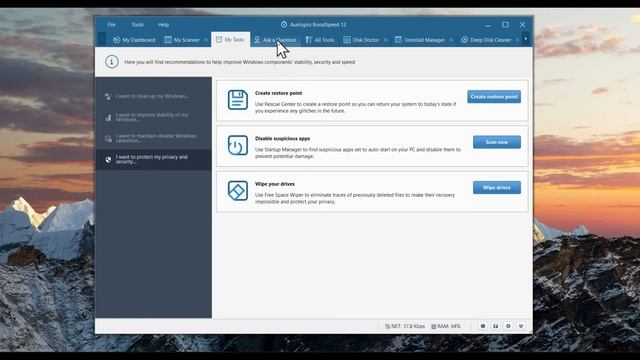Click the Deep Disk Cleaner tab icon
Image resolution: width=640 pixels, height=360 pixels.
click(x=464, y=40)
